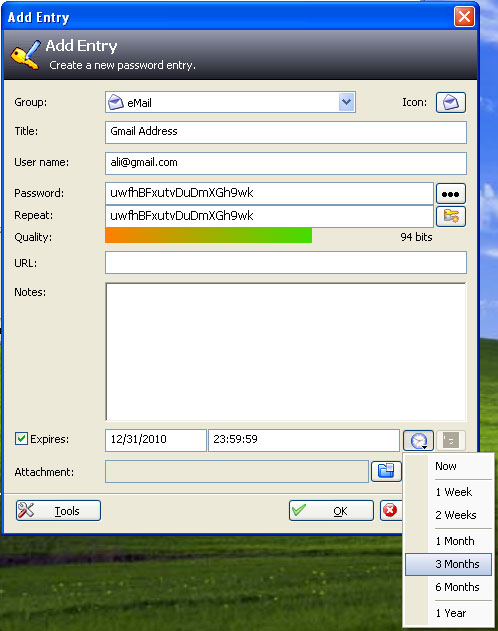Open the Tools button
Viewport: 498px width, 631px height.
(x=58, y=510)
